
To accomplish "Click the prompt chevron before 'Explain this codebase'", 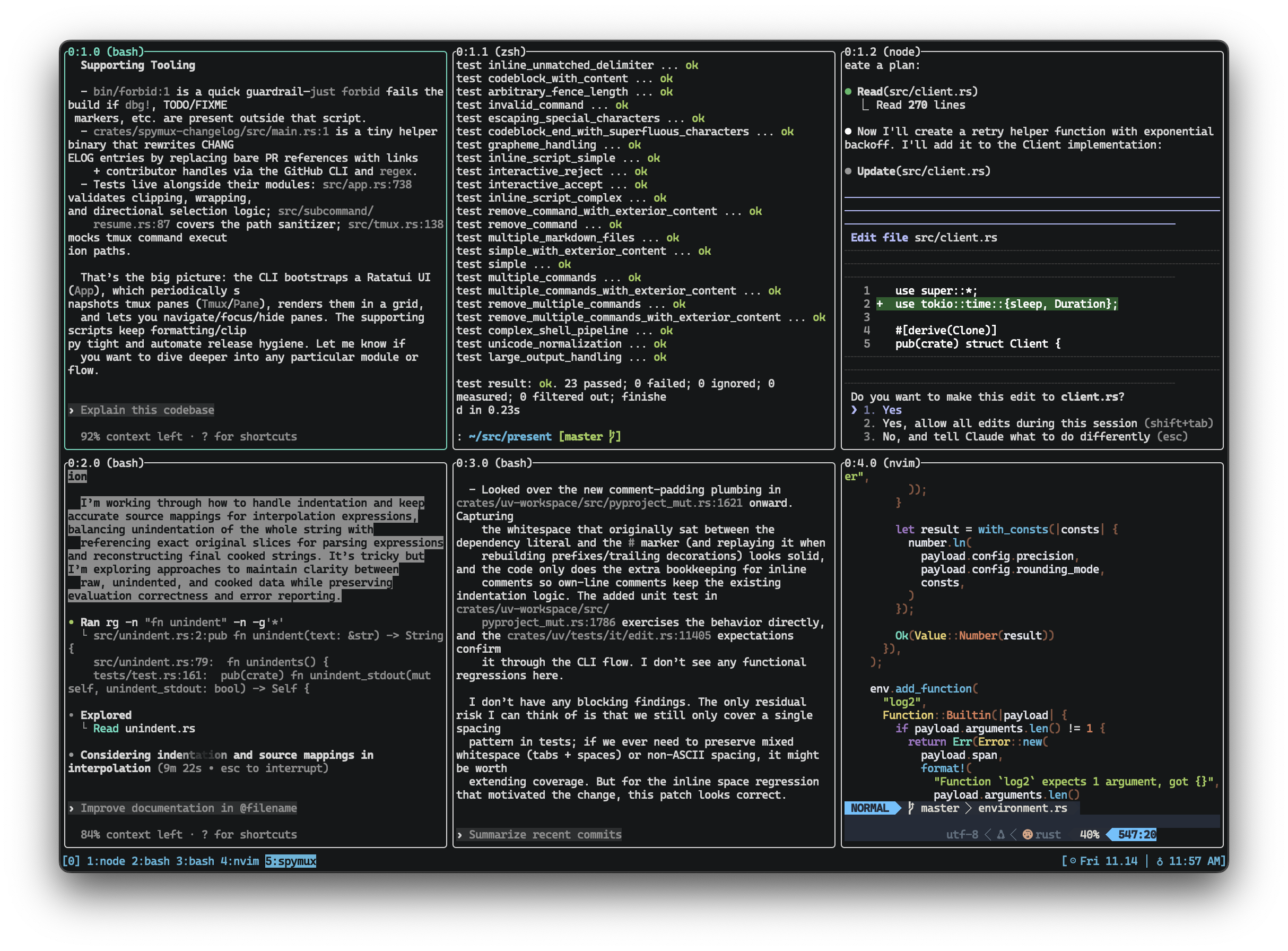I will pyautogui.click(x=72, y=410).
